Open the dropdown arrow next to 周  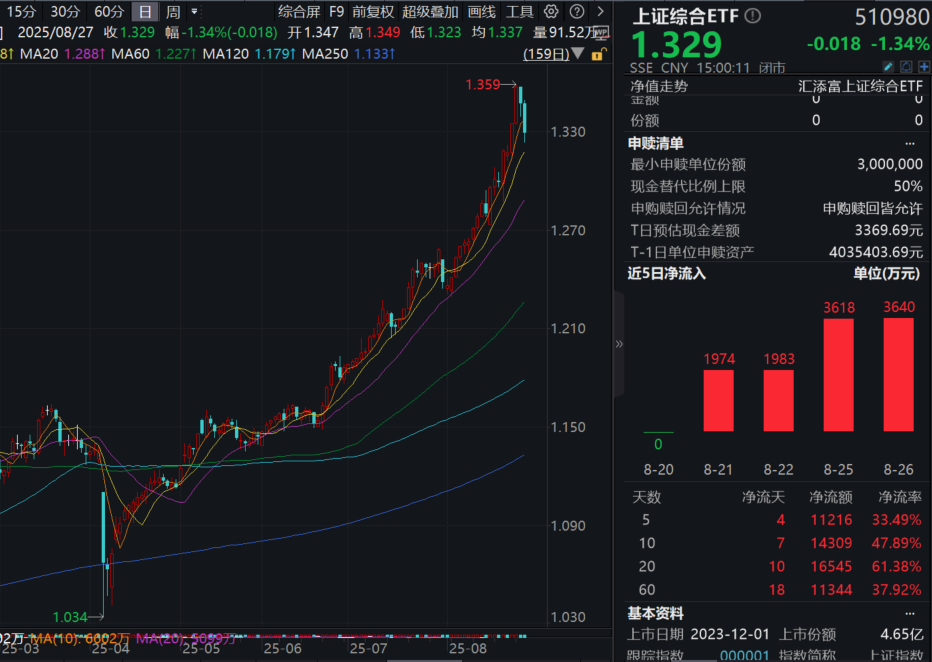193,11
